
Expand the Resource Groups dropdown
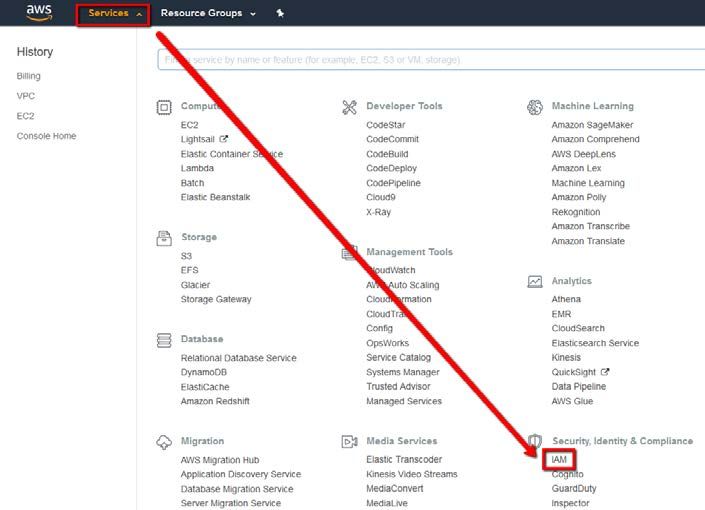tap(208, 13)
